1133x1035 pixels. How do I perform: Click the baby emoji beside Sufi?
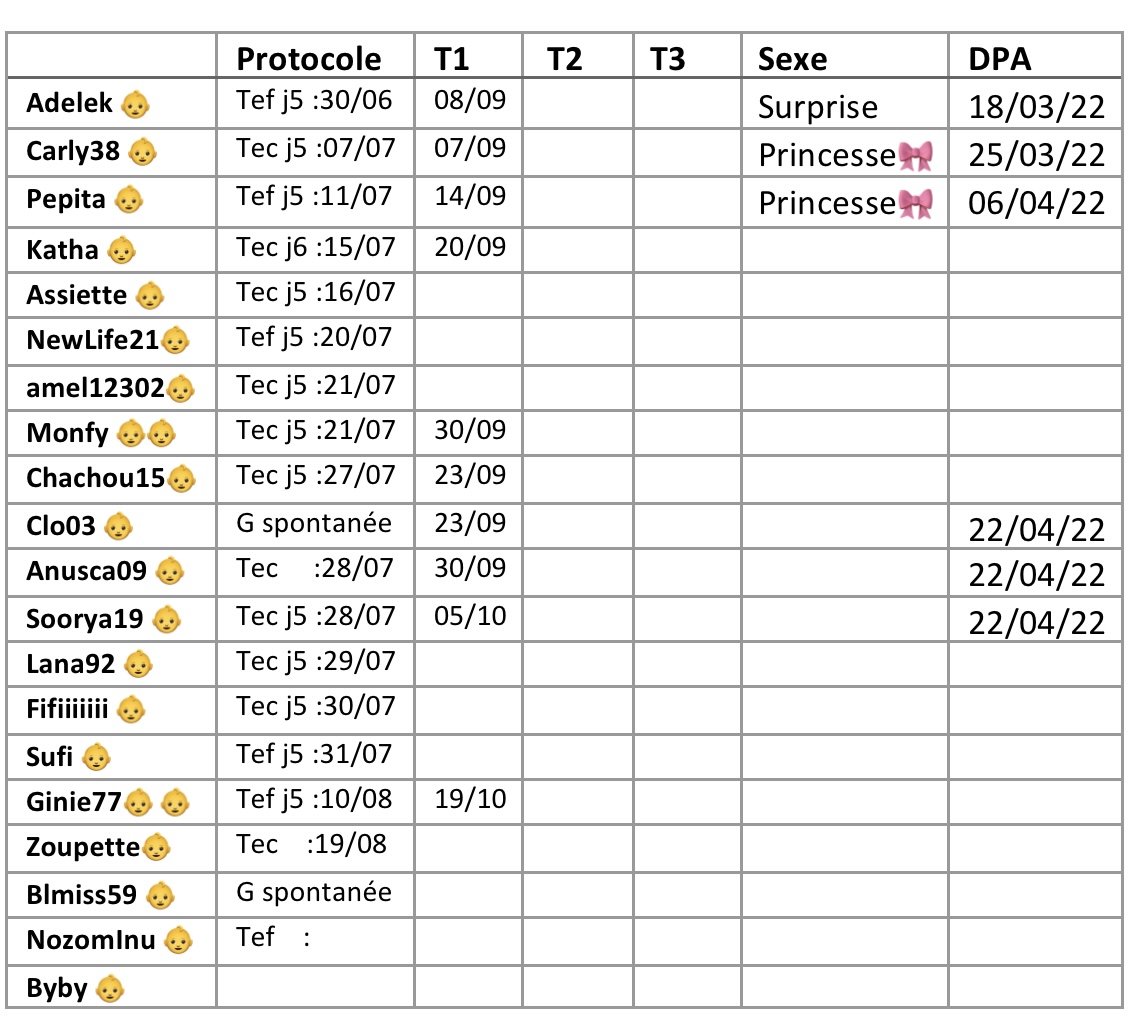(96, 758)
